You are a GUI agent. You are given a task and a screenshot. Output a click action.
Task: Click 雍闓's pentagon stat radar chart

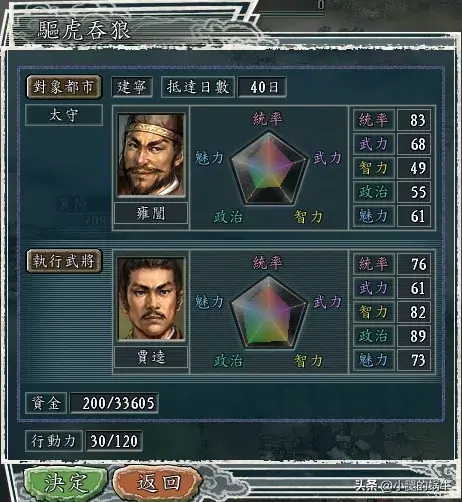click(x=269, y=168)
